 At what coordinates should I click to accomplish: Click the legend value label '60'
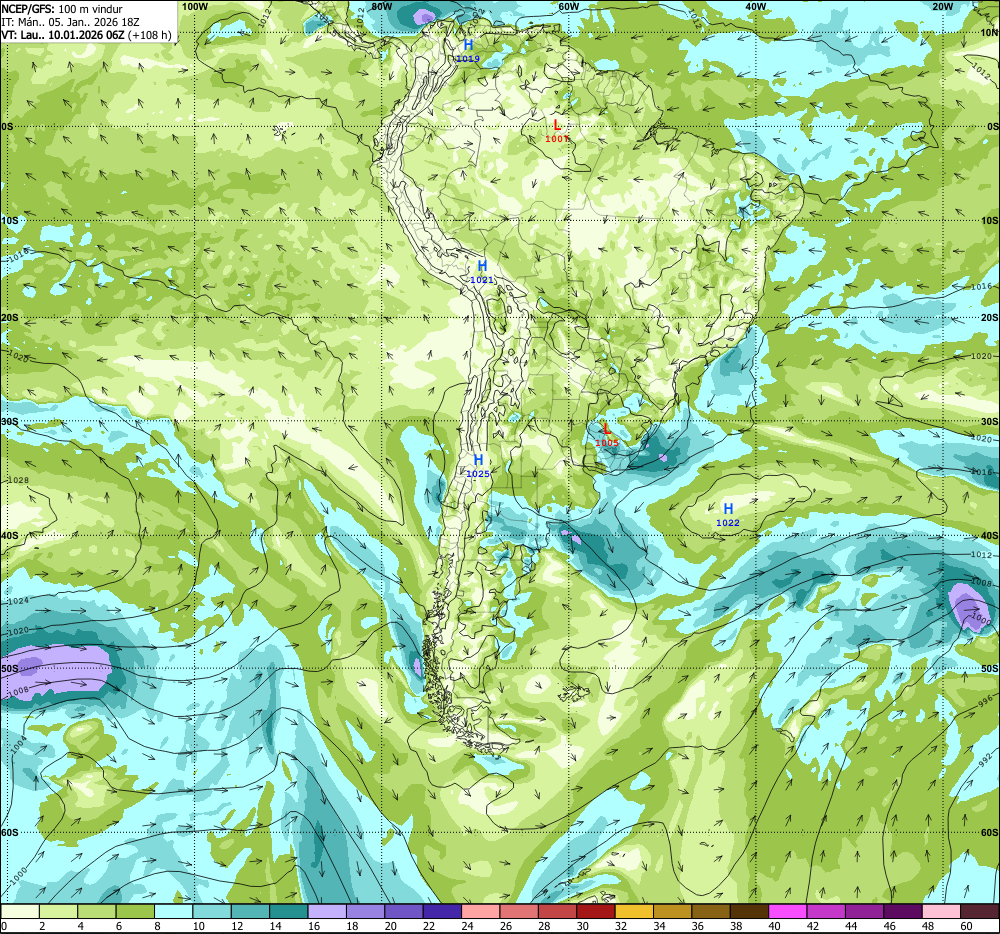pyautogui.click(x=966, y=926)
